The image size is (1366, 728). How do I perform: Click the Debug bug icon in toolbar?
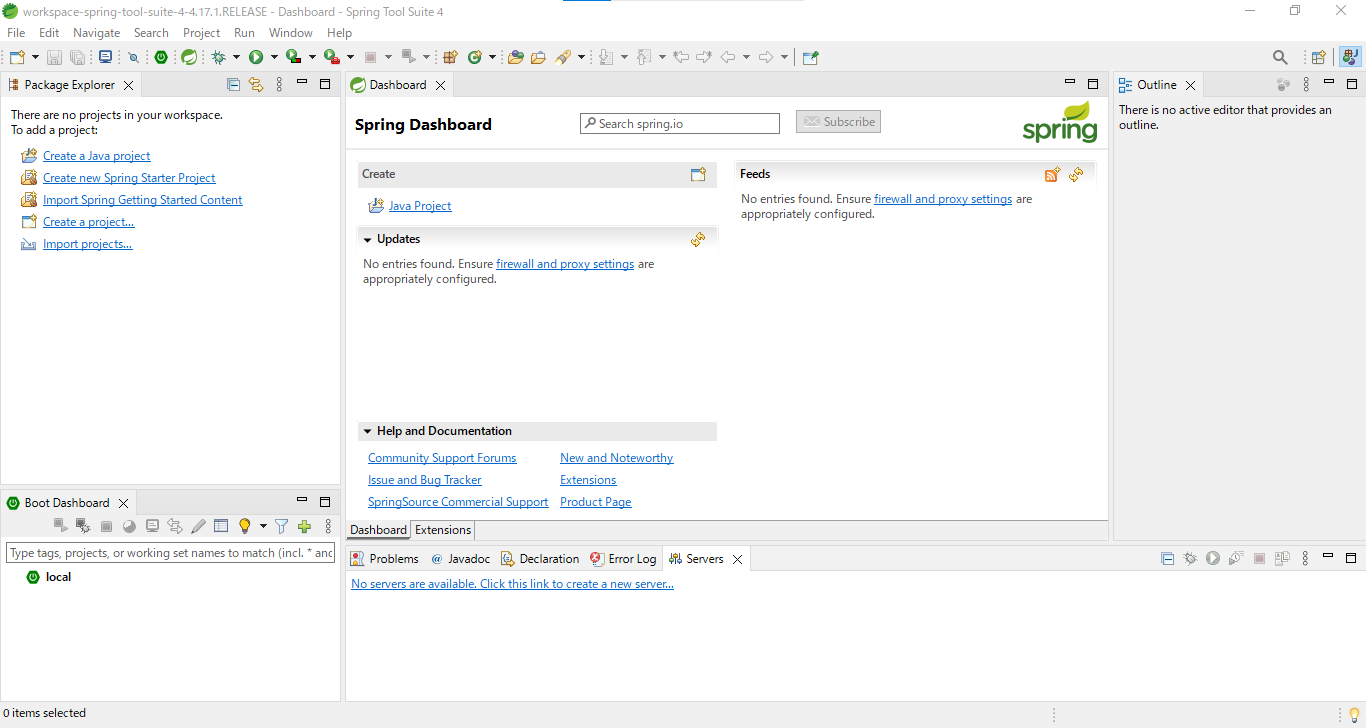[x=218, y=58]
